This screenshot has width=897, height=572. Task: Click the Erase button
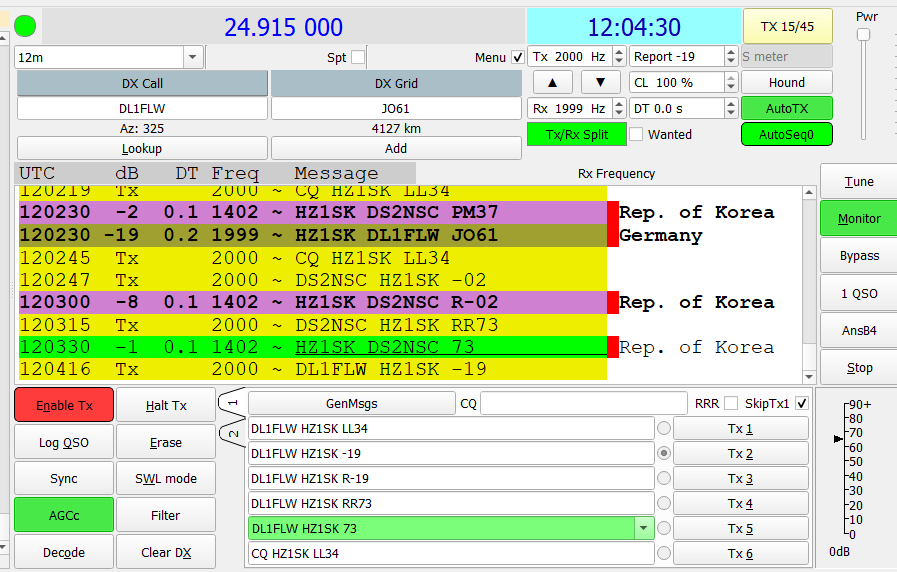[166, 442]
